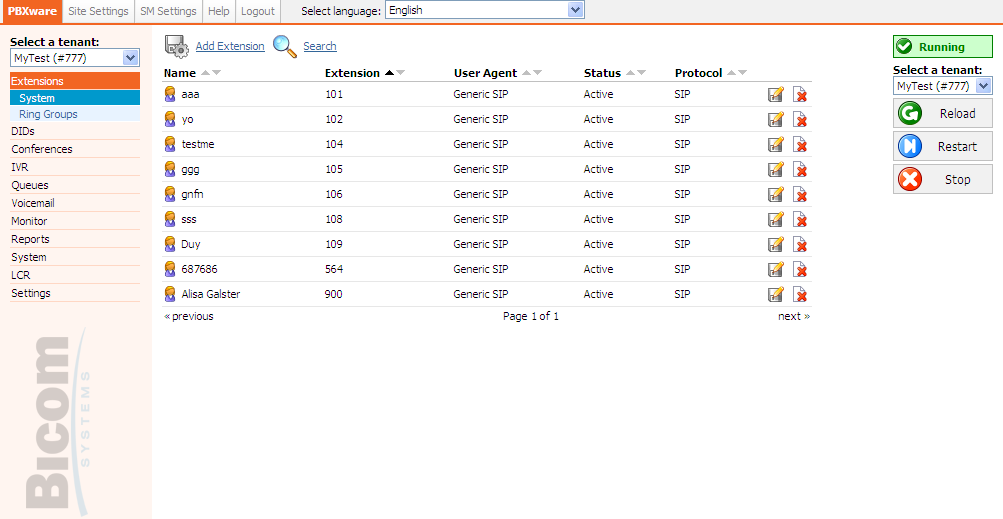The height and width of the screenshot is (519, 1003).
Task: Click the Add Extension gear icon
Action: coord(177,46)
